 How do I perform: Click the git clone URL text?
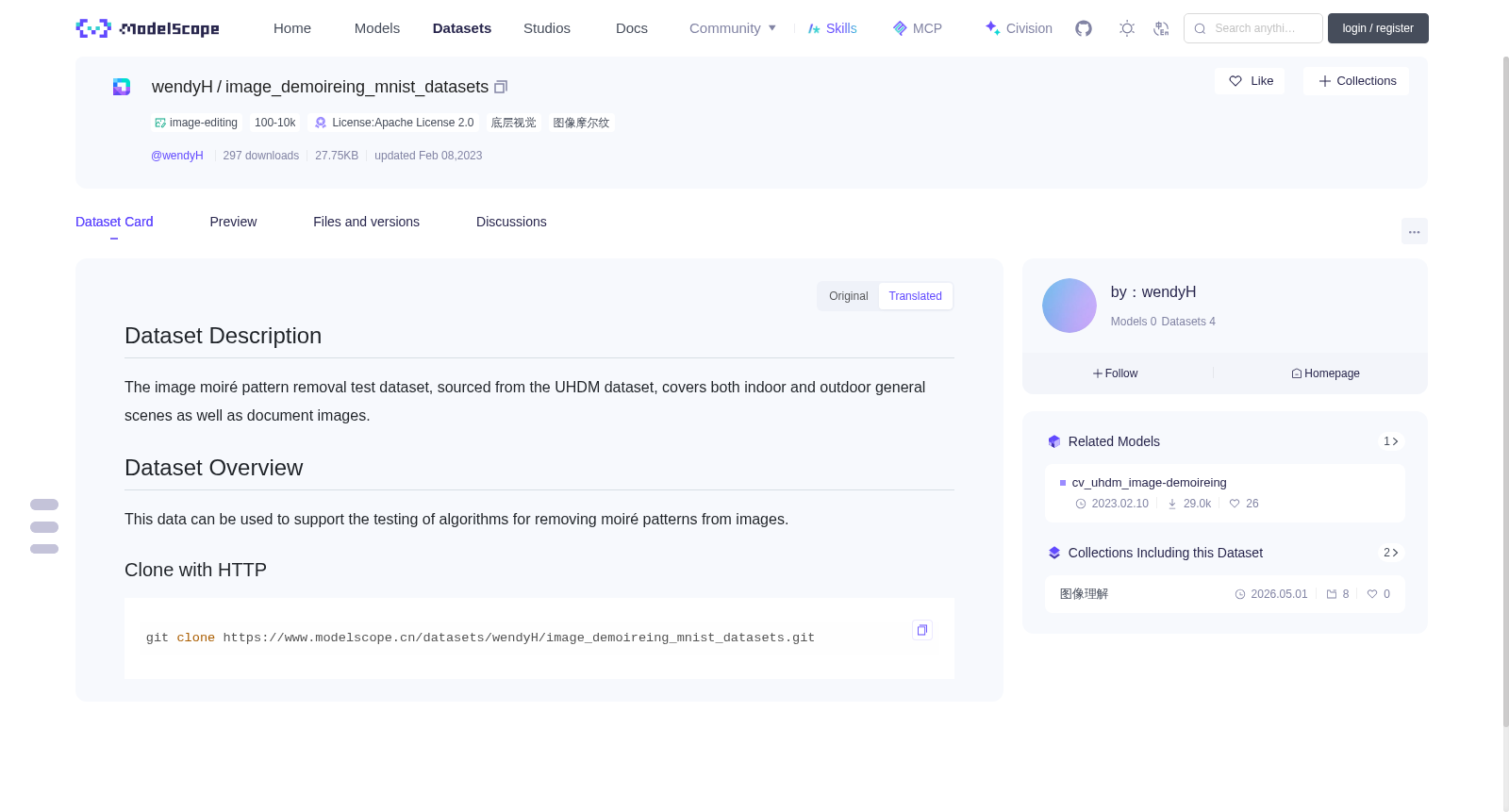point(519,638)
